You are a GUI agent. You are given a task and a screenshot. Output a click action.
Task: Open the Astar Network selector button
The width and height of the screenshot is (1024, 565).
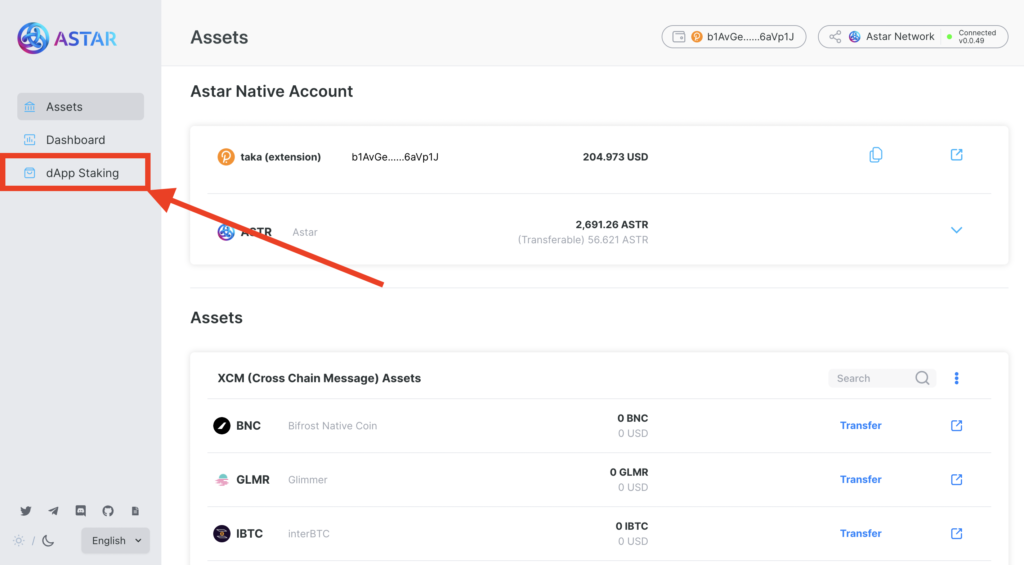(x=912, y=37)
